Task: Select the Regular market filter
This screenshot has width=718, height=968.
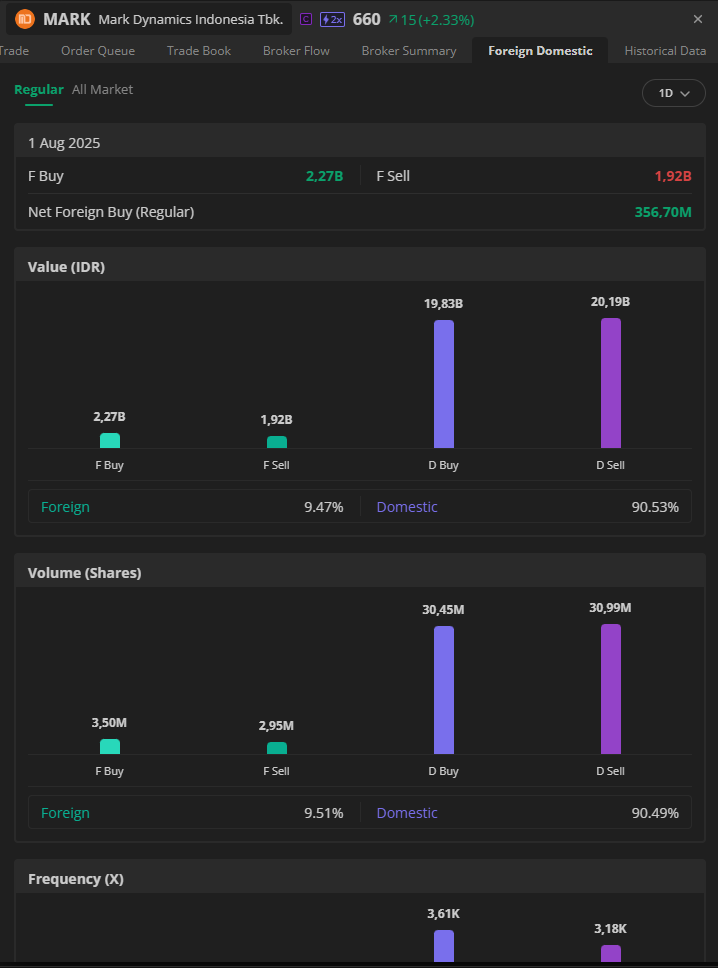Action: tap(39, 90)
